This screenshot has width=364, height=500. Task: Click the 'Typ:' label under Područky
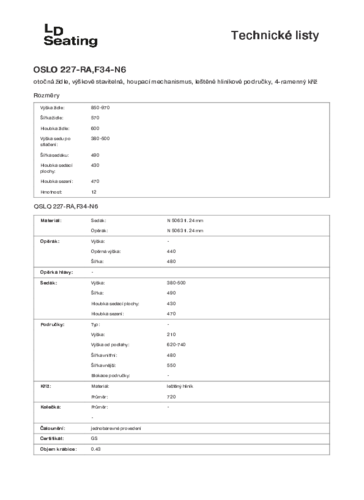95,324
